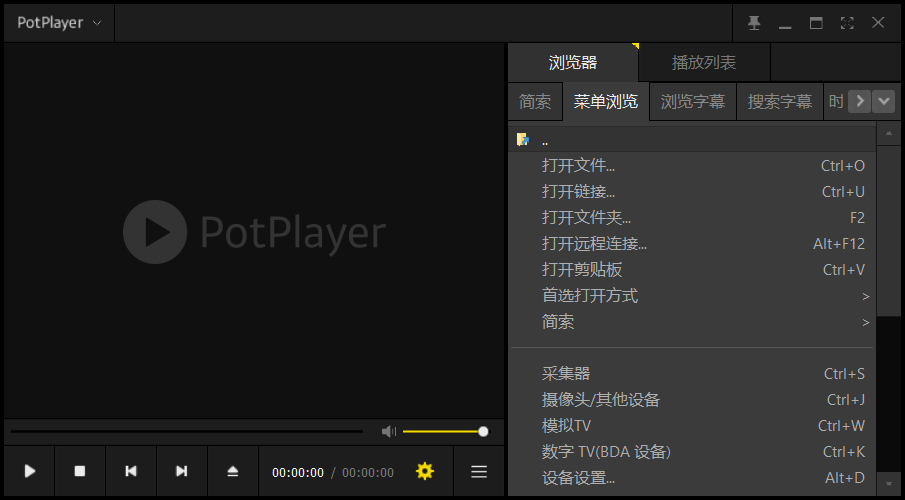Choose 设备设置... menu entry

692,477
